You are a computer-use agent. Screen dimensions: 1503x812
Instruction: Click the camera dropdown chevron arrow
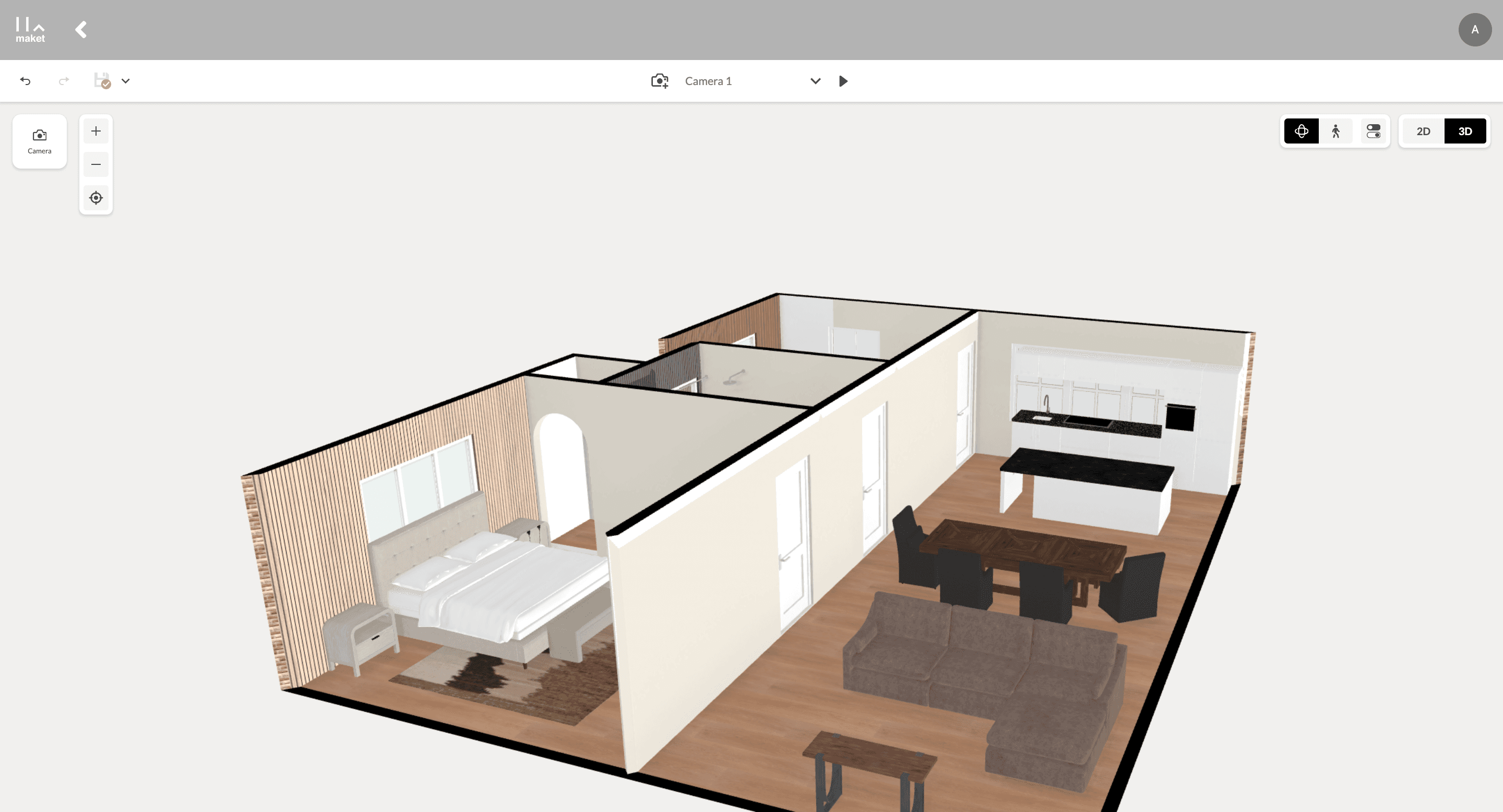tap(816, 81)
